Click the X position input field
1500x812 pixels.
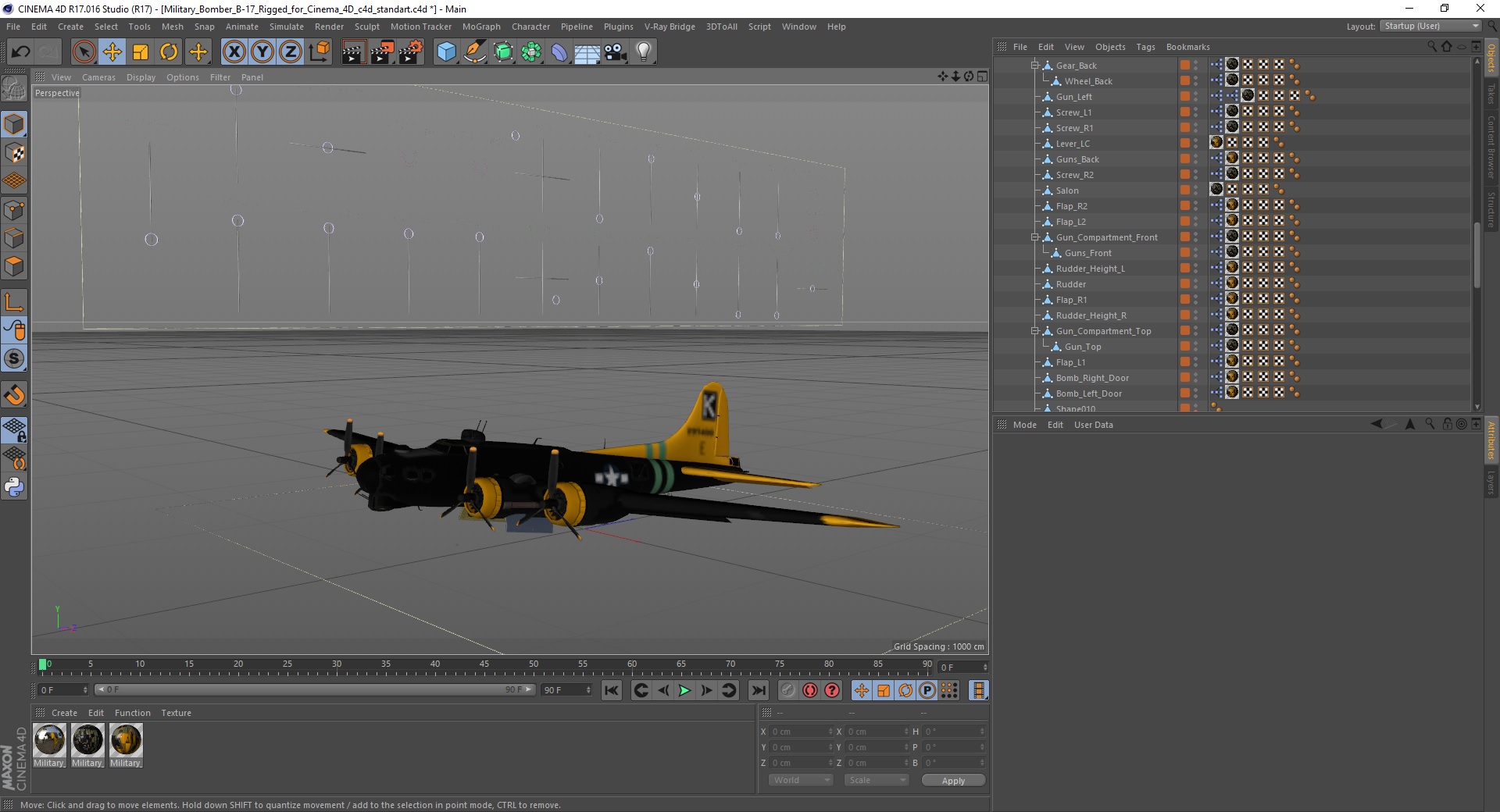point(802,732)
